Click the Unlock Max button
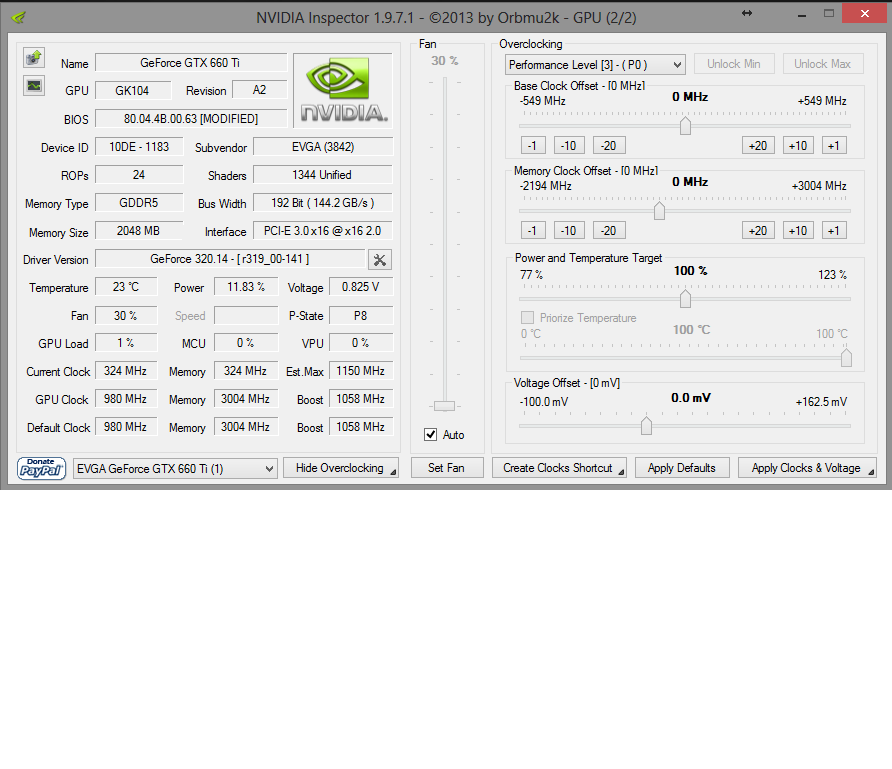This screenshot has height=769, width=892. [823, 64]
